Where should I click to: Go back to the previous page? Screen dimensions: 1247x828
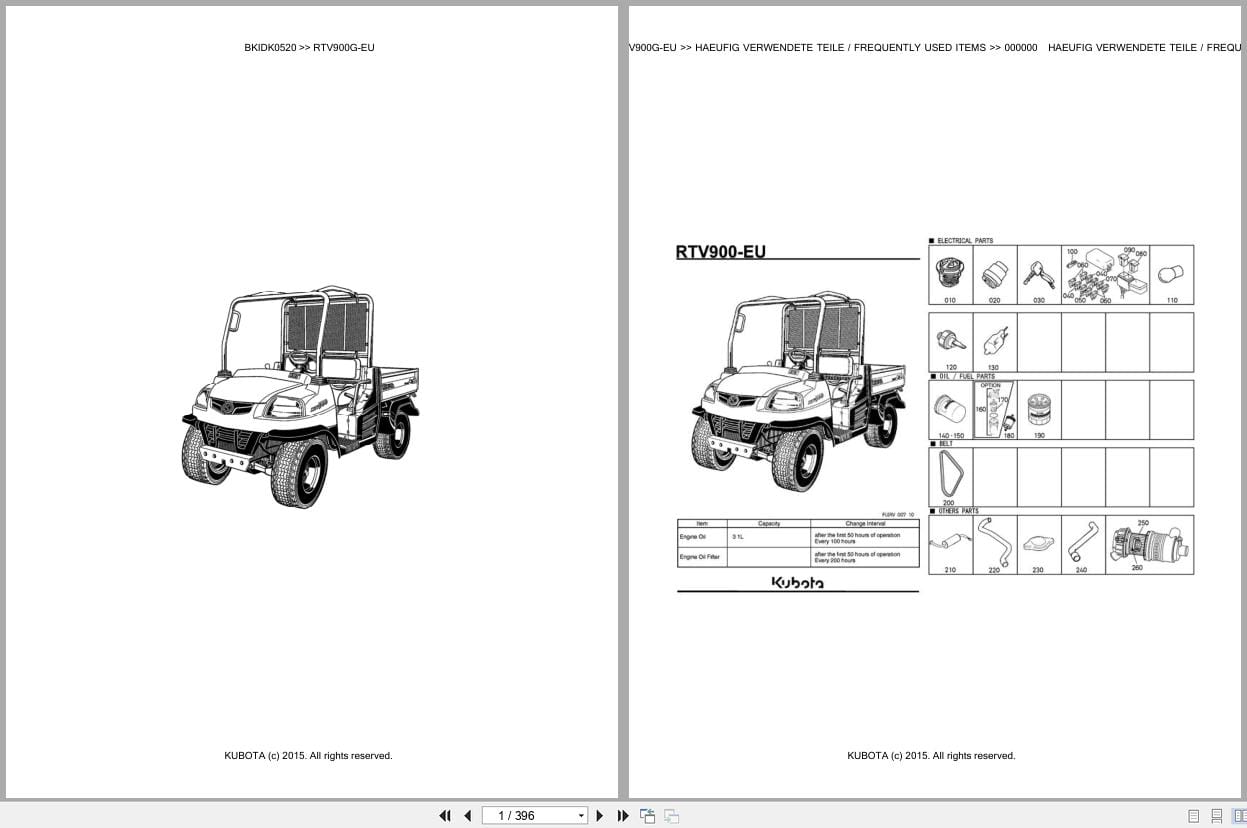[x=467, y=816]
